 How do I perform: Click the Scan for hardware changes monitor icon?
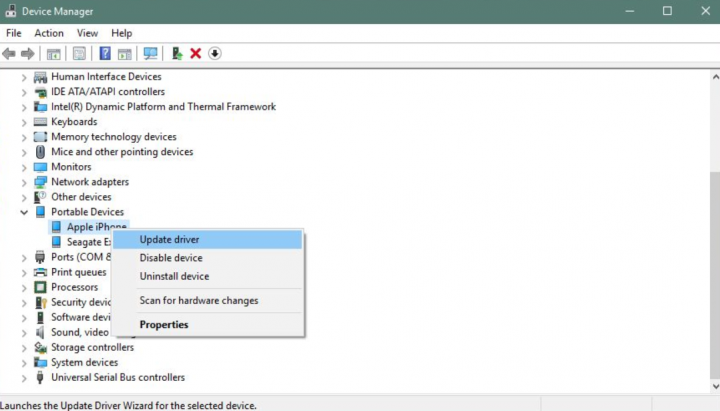pos(150,53)
